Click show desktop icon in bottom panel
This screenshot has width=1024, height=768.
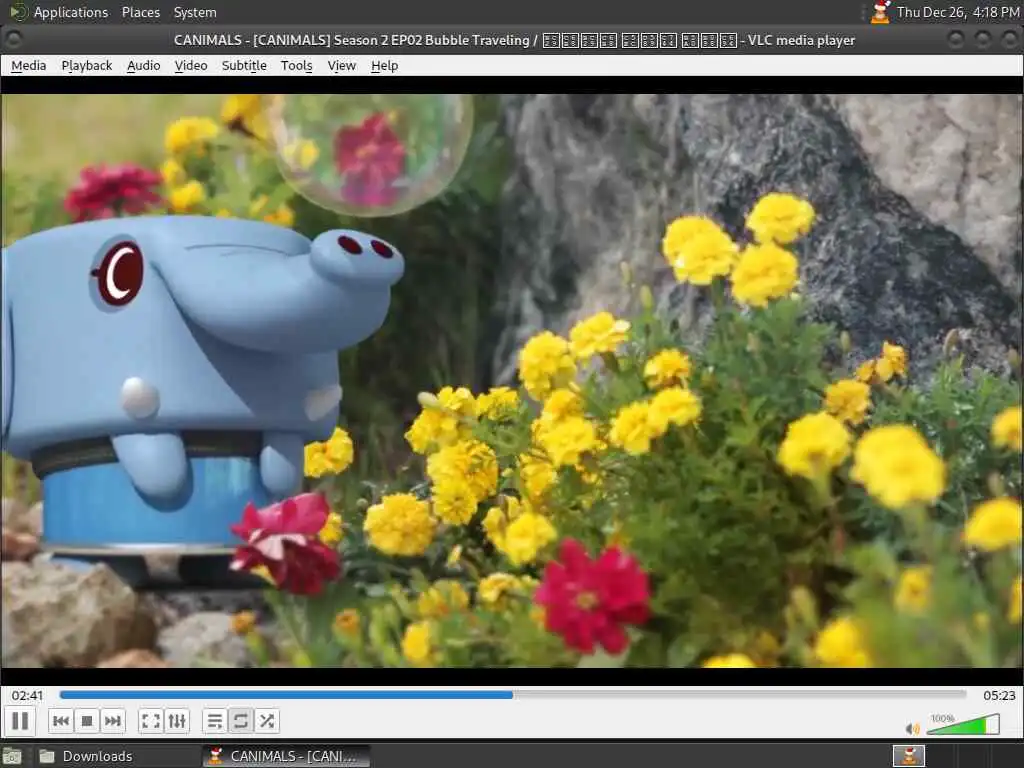click(x=12, y=756)
